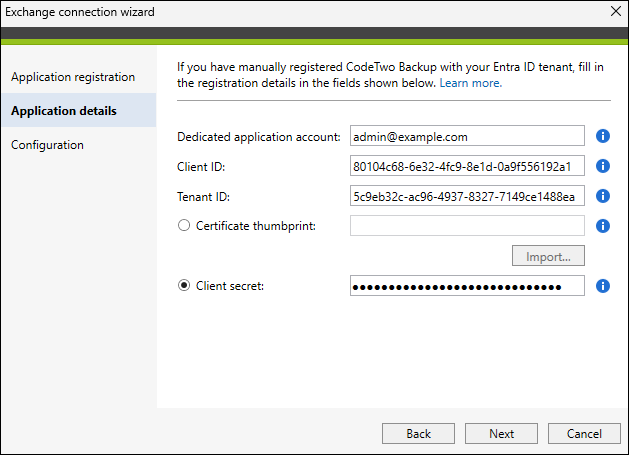Viewport: 629px width, 455px height.
Task: Focus the Client secret password field
Action: (467, 286)
